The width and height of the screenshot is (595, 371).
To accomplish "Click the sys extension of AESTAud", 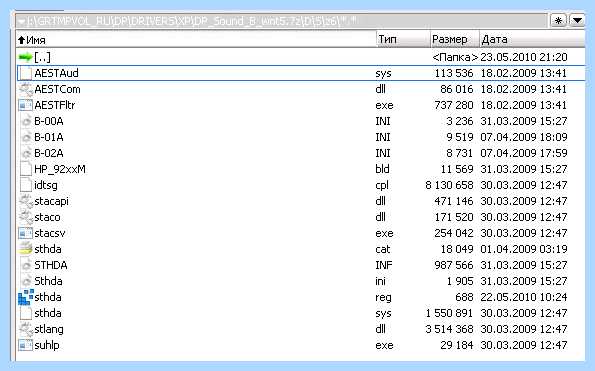I will click(x=383, y=74).
